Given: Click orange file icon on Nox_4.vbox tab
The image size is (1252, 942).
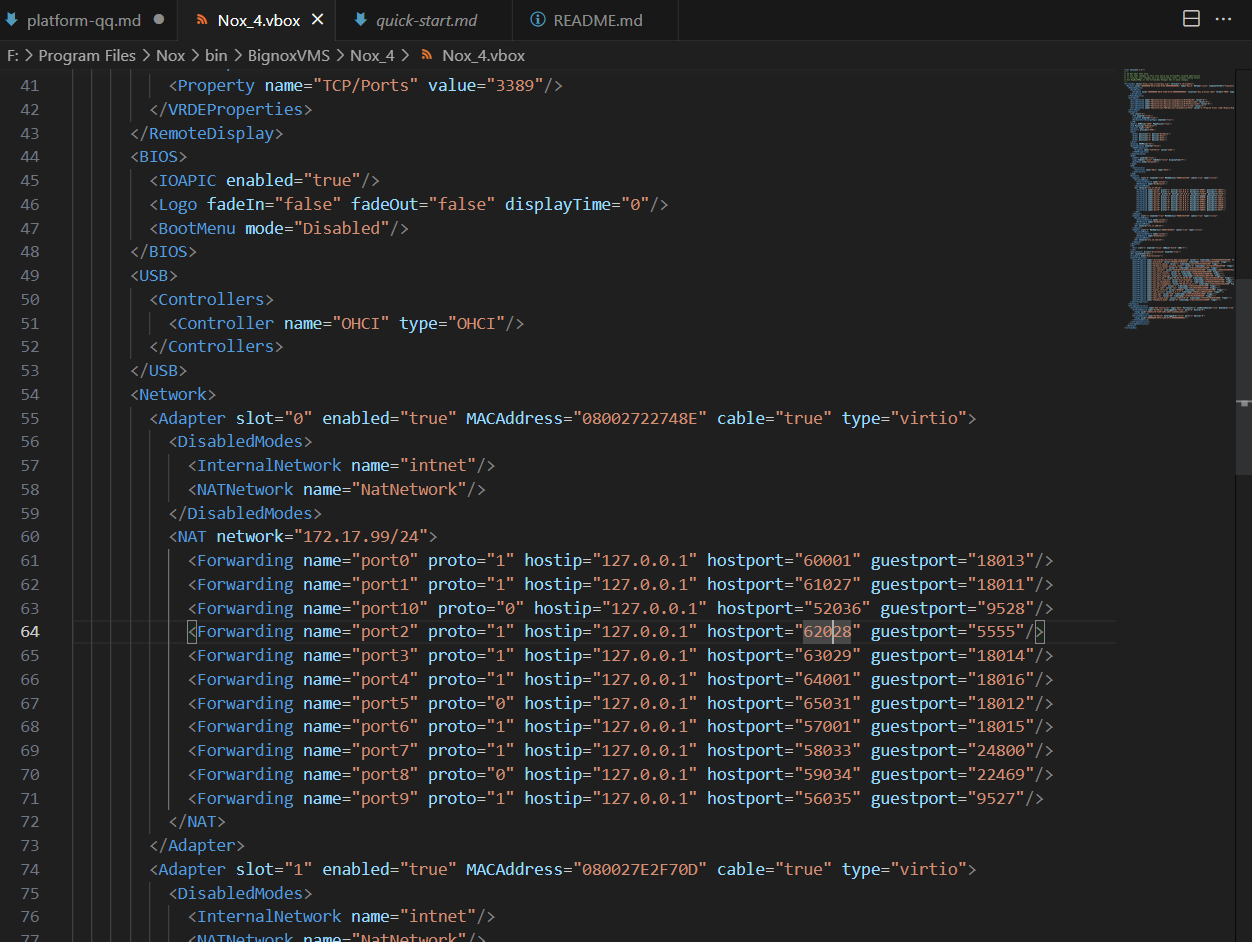Looking at the screenshot, I should tap(201, 20).
